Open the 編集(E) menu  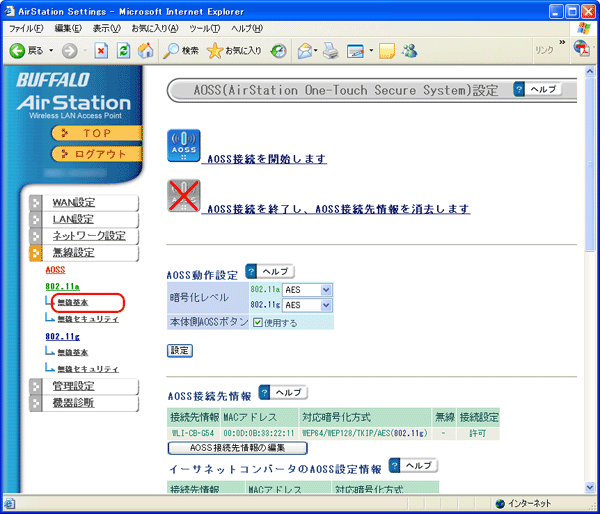[x=68, y=28]
